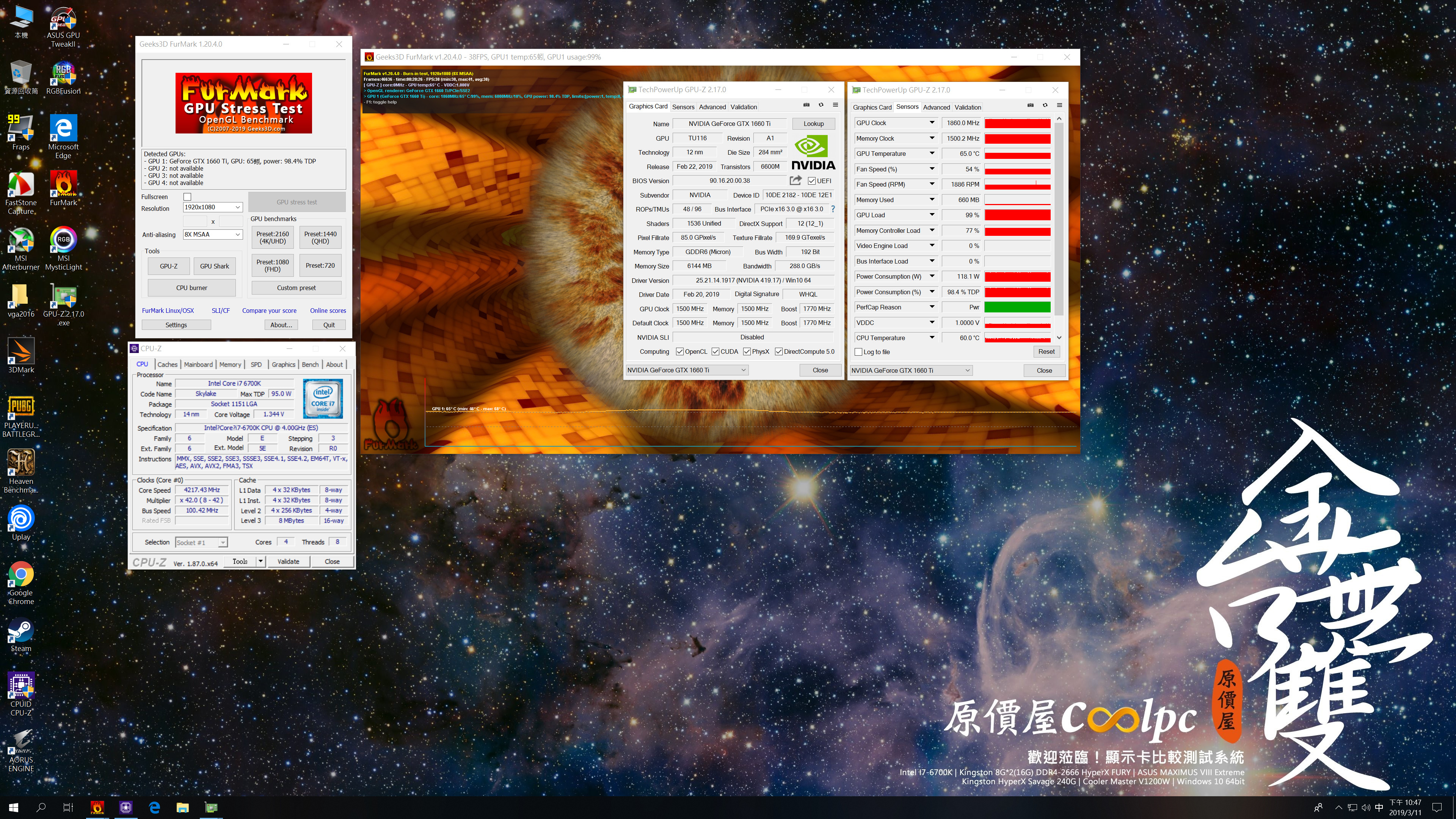The image size is (1456, 819).
Task: Toggle the DirectCompute 5.0 checkbox
Action: click(x=778, y=351)
